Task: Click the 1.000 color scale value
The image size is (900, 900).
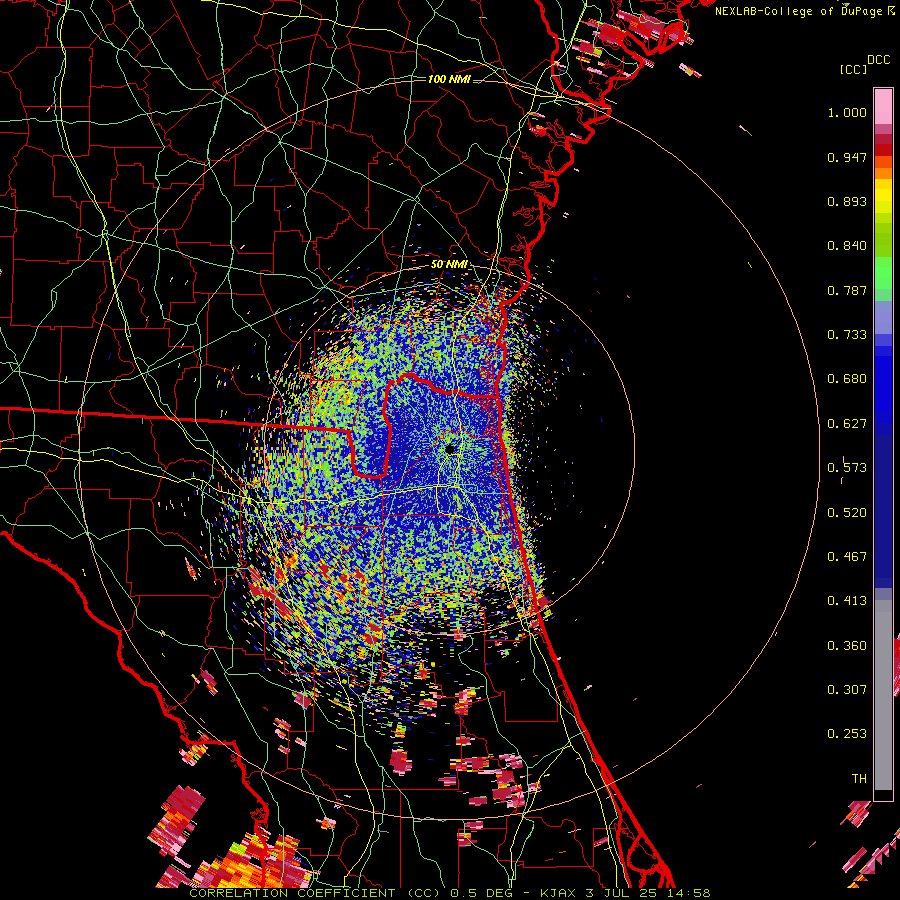Action: [x=847, y=112]
